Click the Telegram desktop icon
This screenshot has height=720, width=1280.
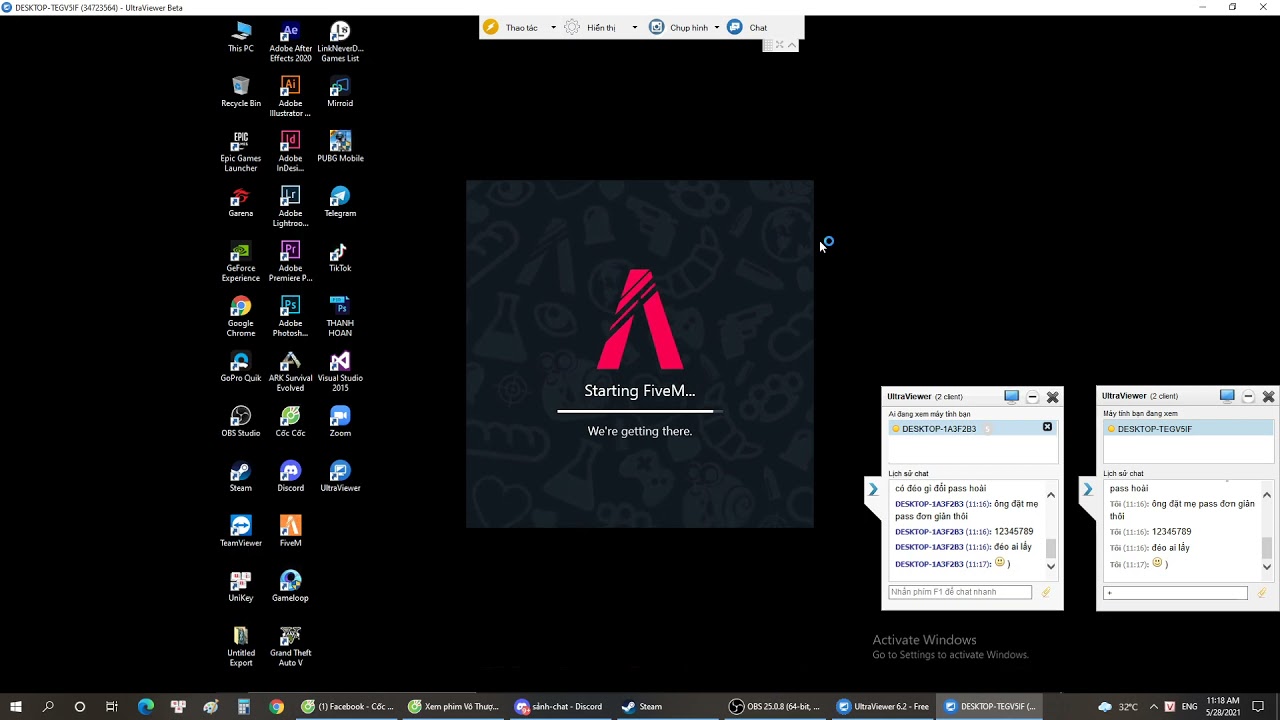click(x=340, y=197)
